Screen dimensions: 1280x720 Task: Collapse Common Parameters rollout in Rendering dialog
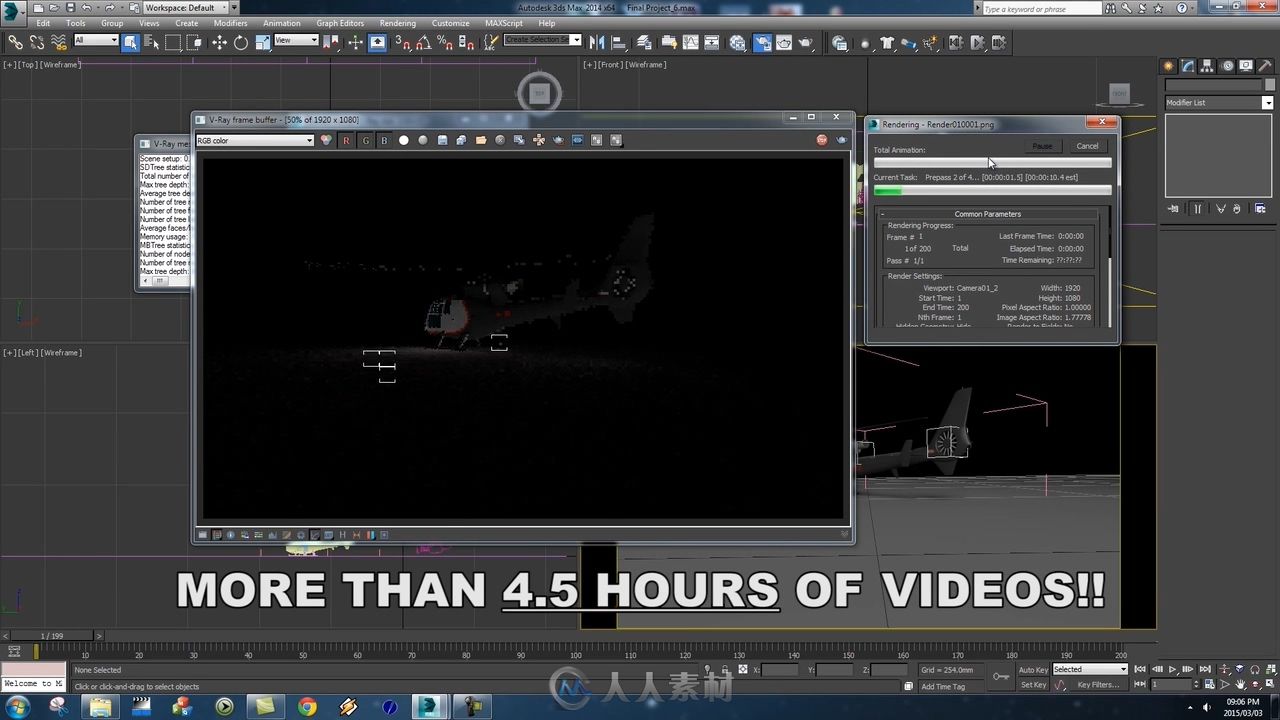pyautogui.click(x=987, y=214)
